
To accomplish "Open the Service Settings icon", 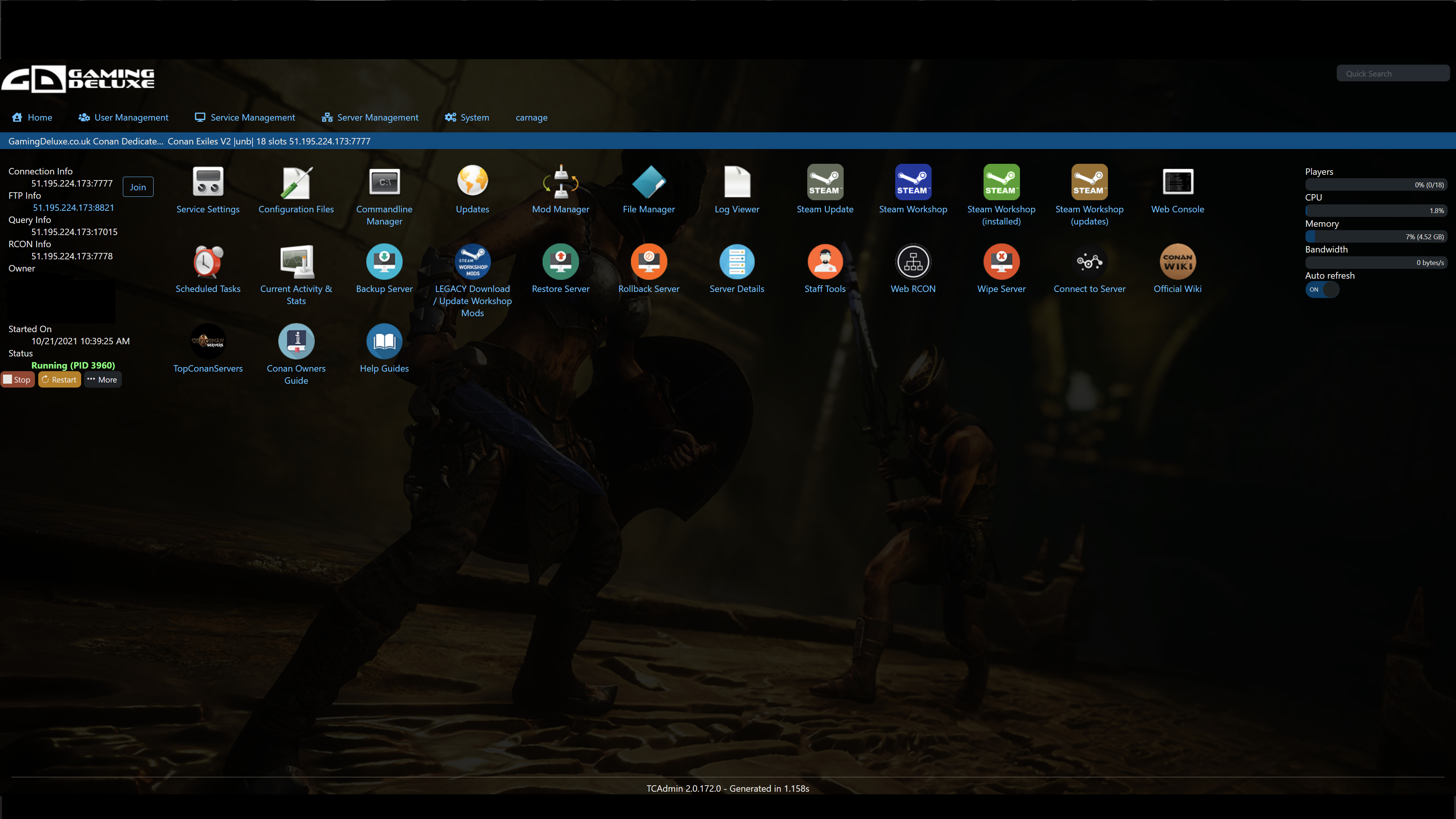I will tap(208, 182).
